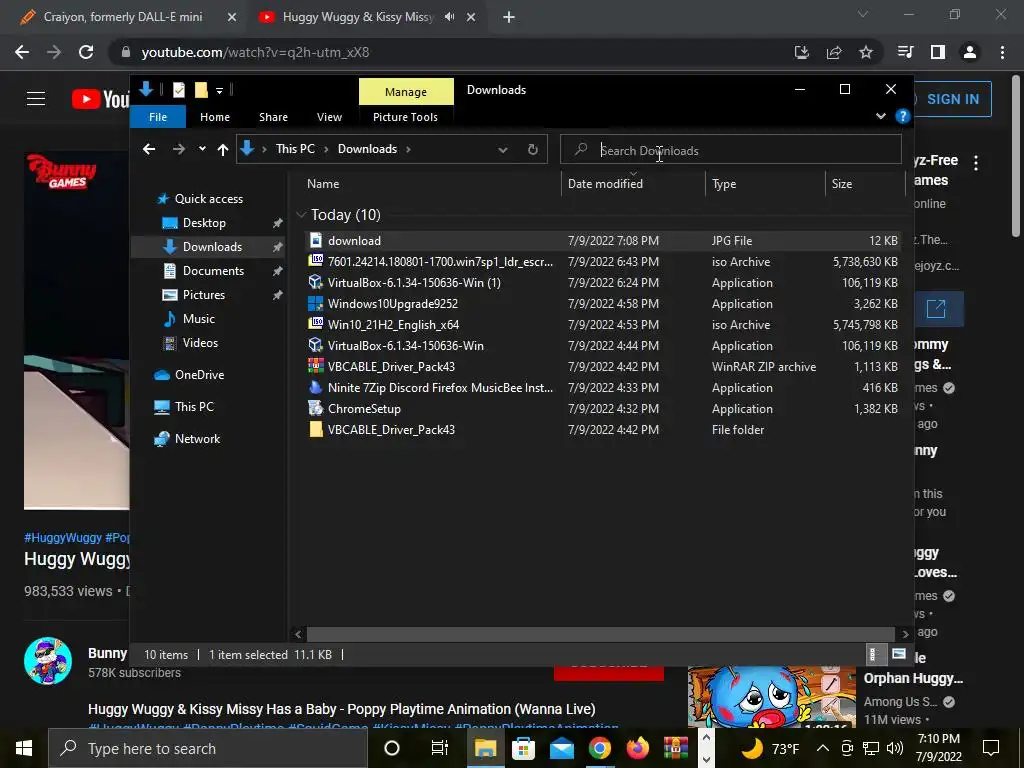The width and height of the screenshot is (1024, 768).
Task: Open the Home ribbon tab
Action: [x=215, y=117]
